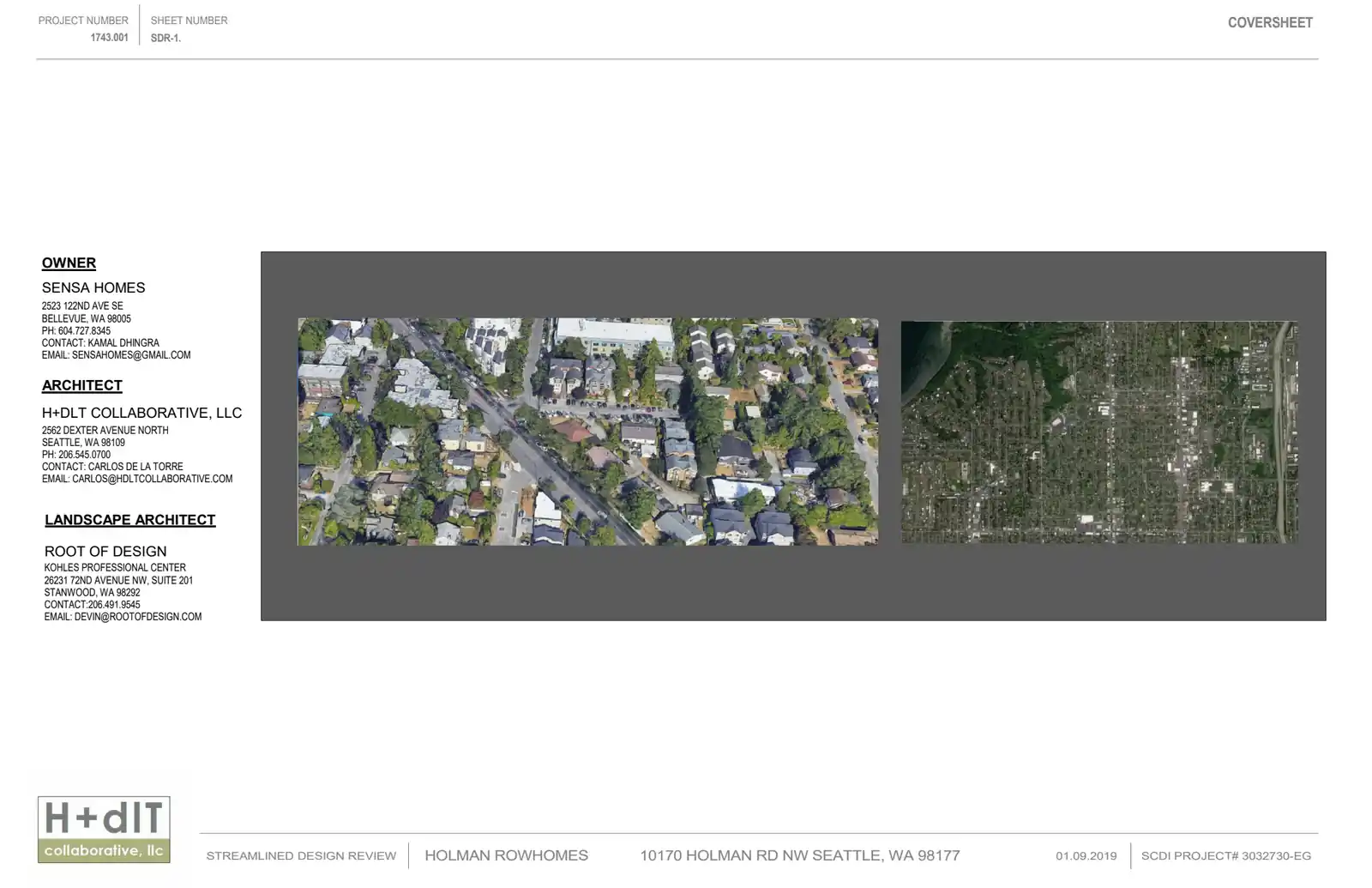Click the ARCHITECT heading

[82, 386]
